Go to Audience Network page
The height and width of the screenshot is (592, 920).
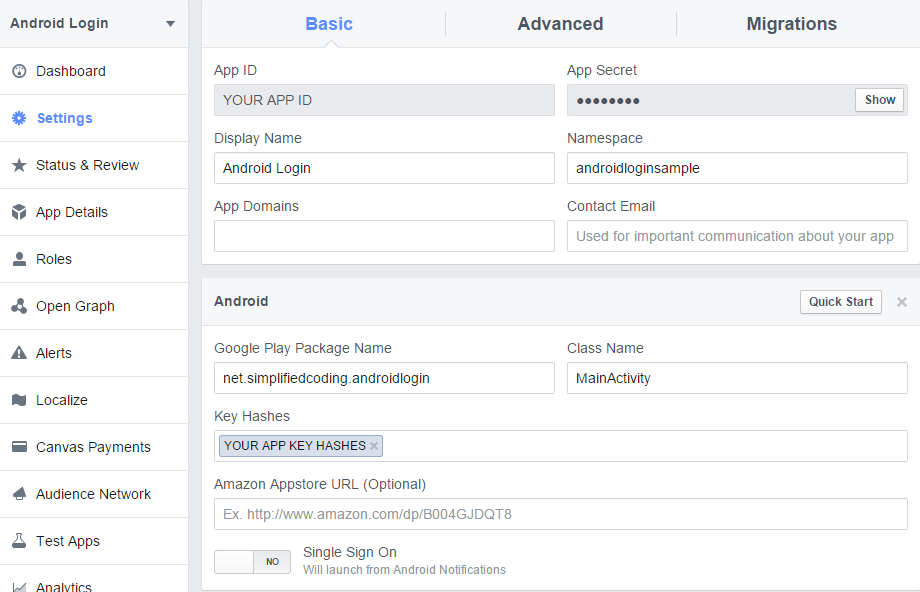[x=94, y=493]
